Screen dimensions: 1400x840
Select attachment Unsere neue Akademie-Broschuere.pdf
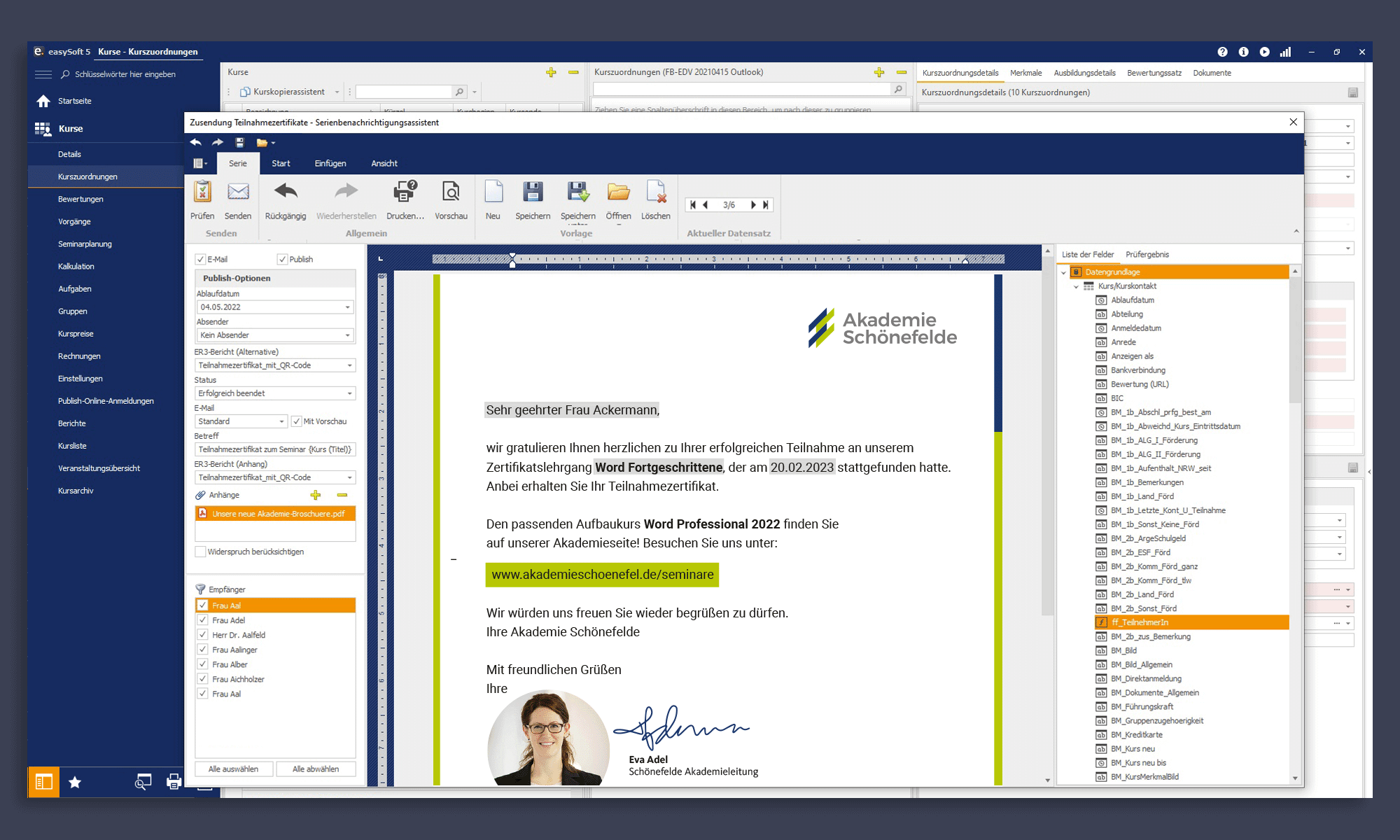(275, 514)
